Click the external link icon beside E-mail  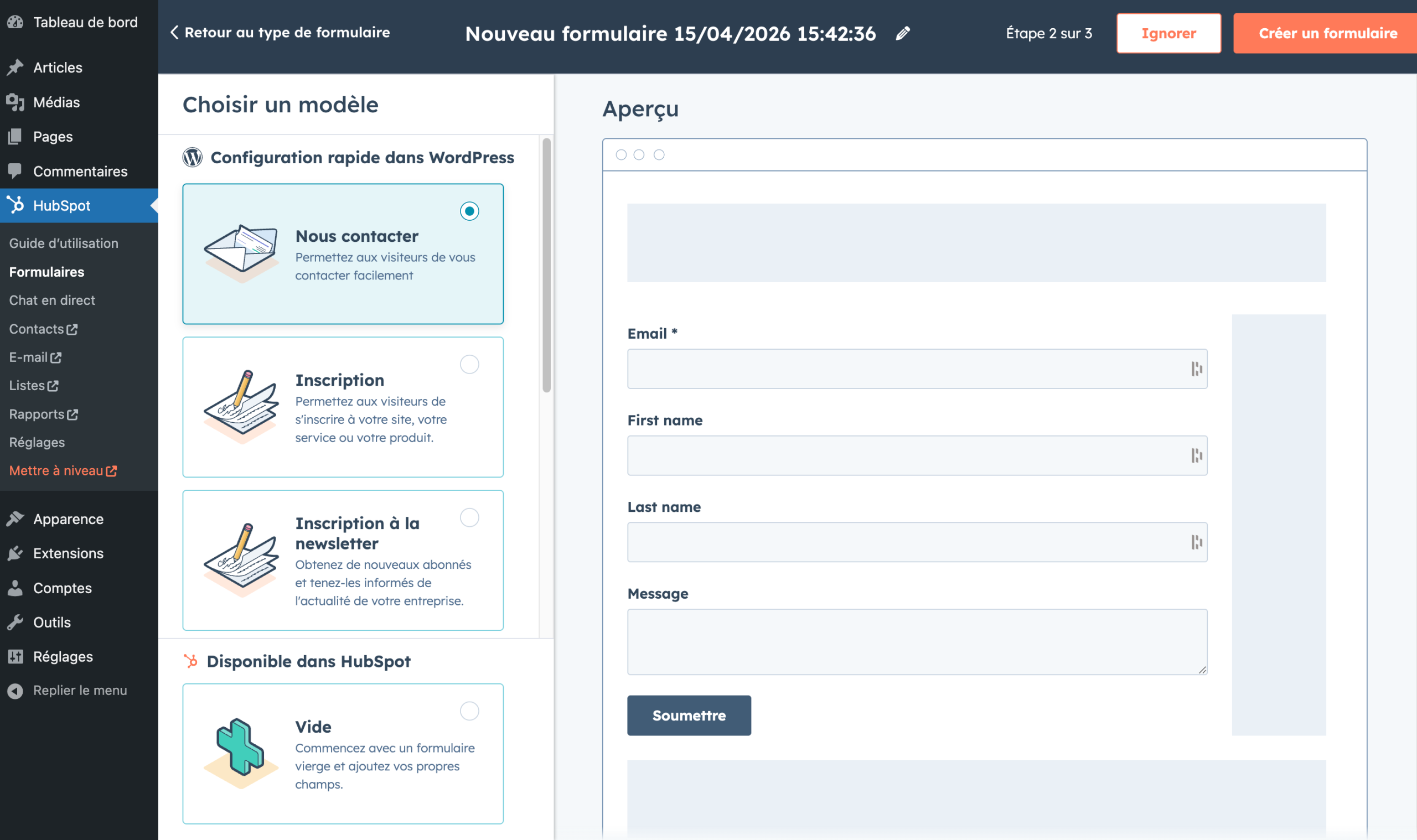point(55,357)
